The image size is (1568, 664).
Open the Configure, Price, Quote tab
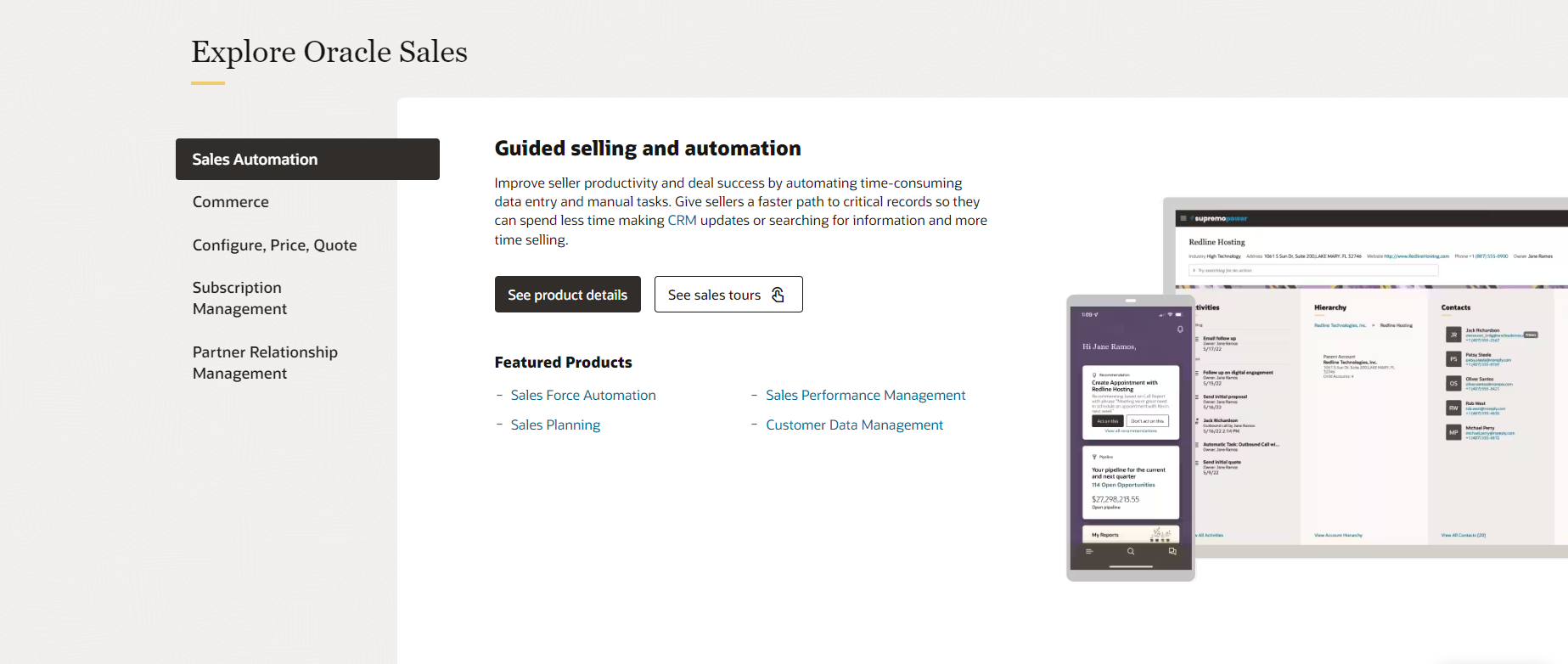(x=275, y=245)
